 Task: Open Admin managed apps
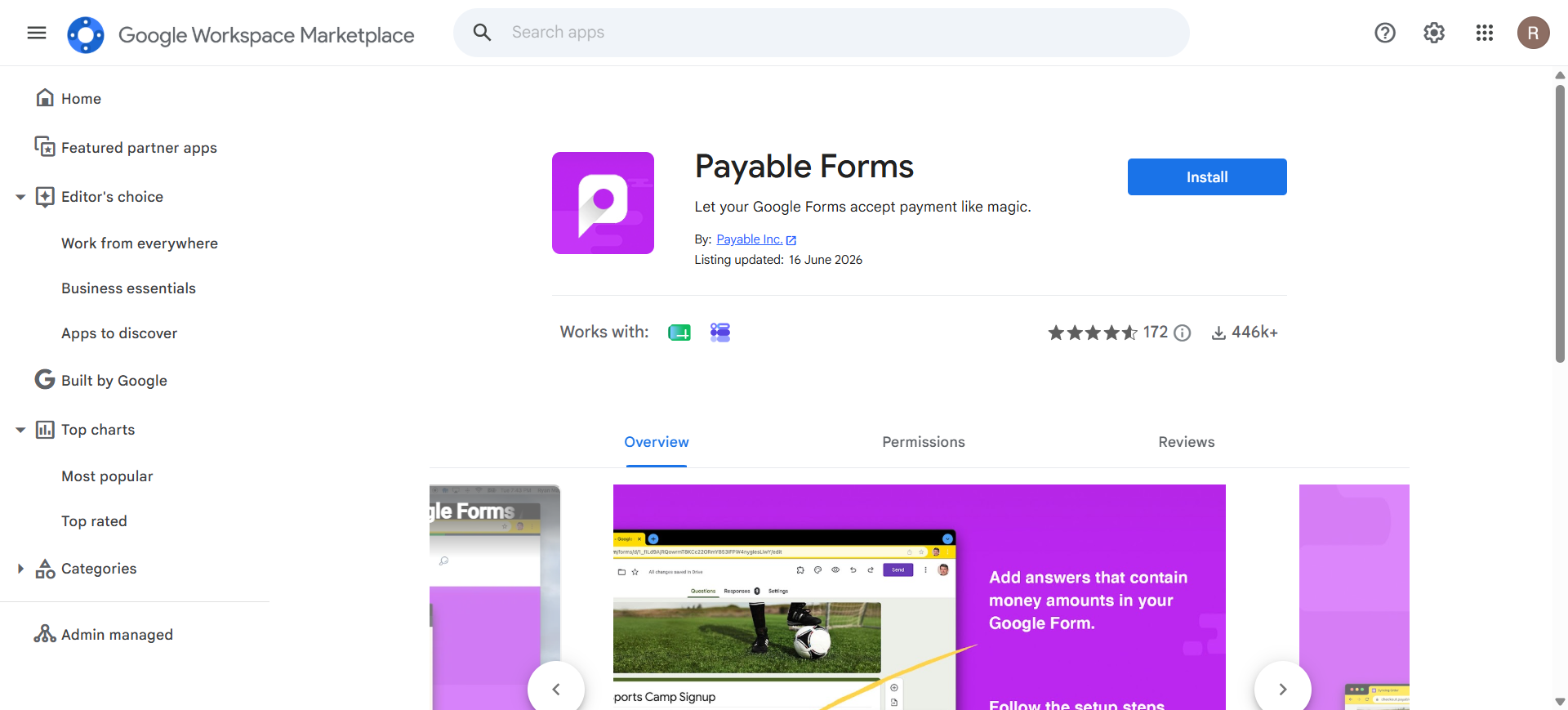point(117,635)
